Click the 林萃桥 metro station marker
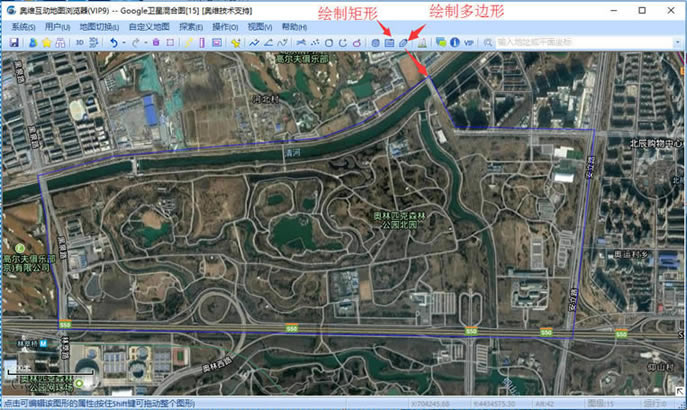 (x=43, y=343)
